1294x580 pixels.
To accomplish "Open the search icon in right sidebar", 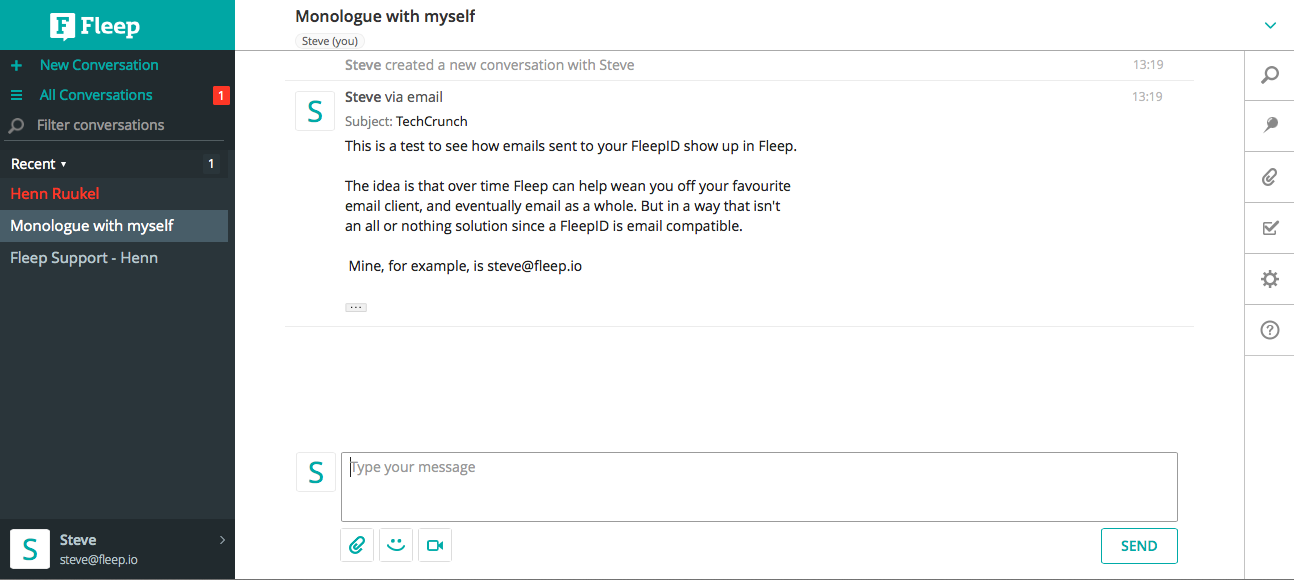I will pyautogui.click(x=1270, y=75).
